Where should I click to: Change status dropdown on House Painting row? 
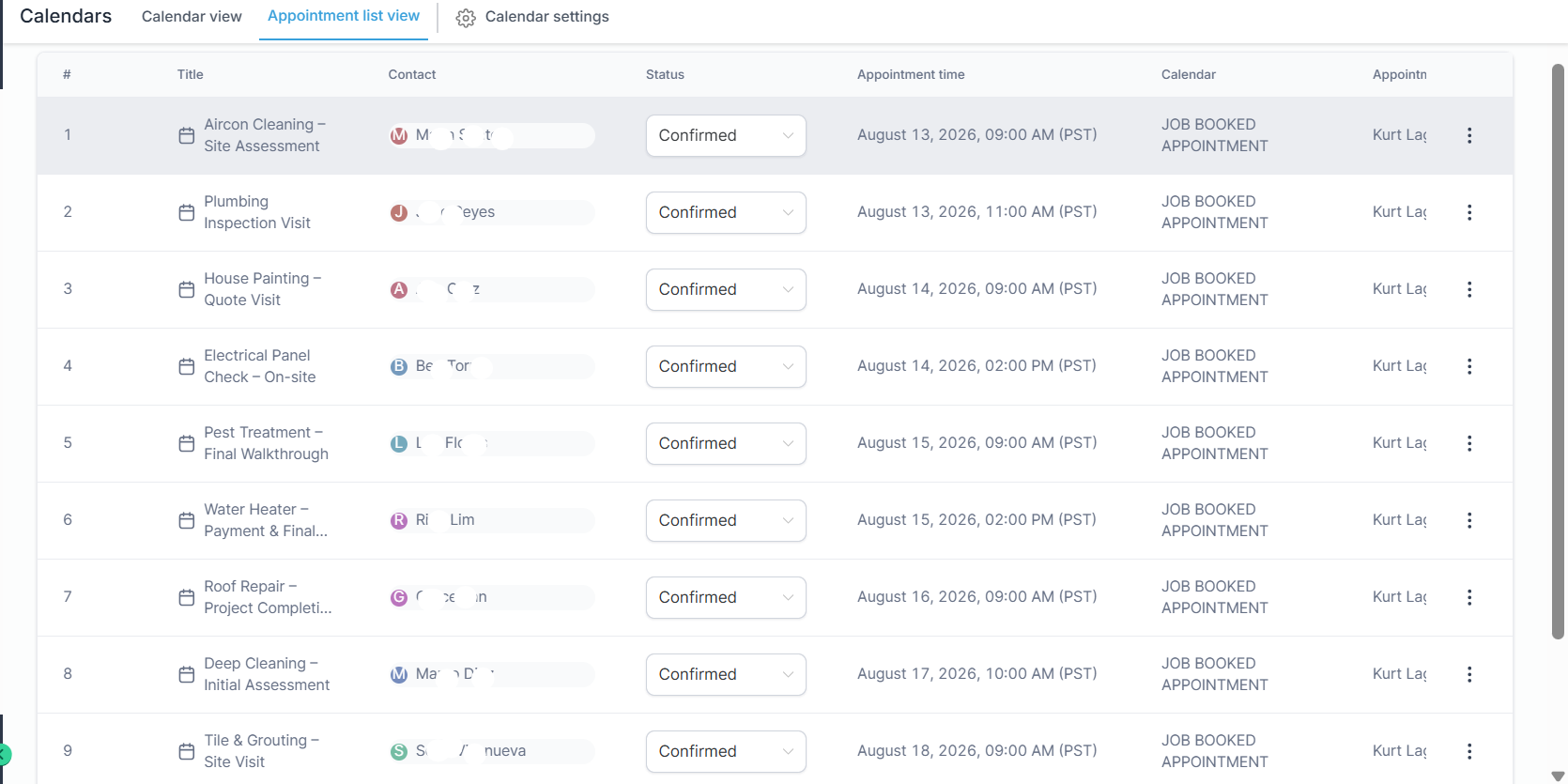coord(726,289)
